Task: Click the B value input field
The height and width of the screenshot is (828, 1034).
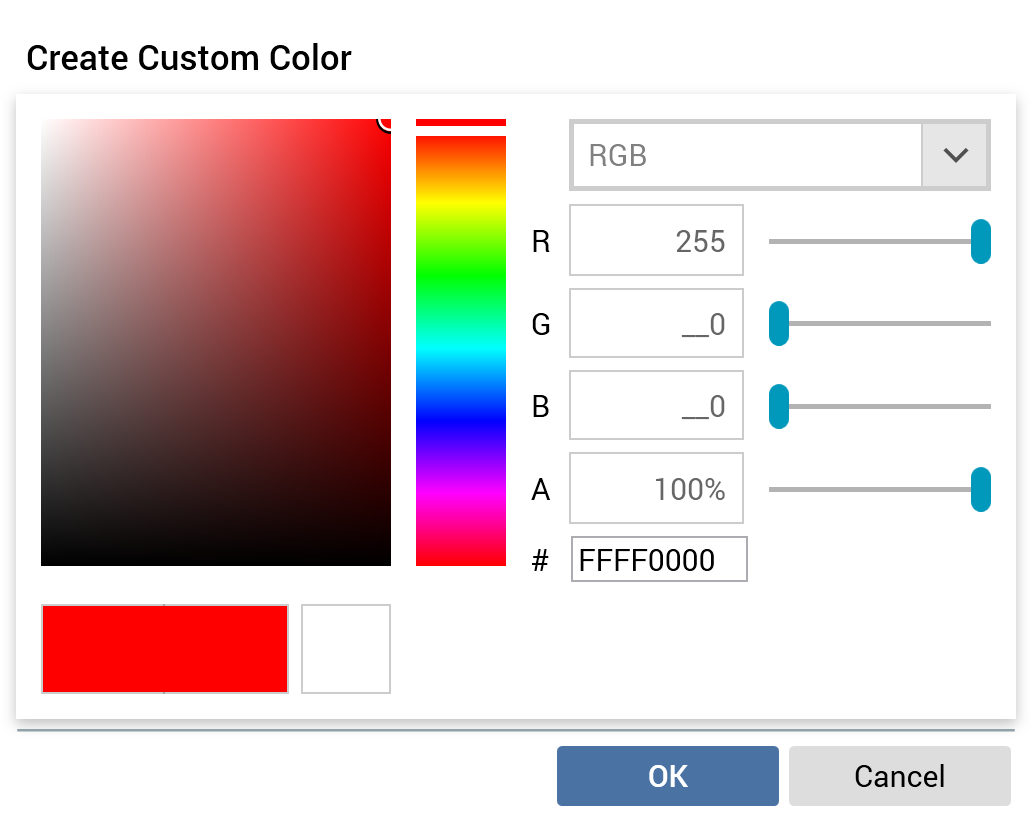Action: coord(656,407)
